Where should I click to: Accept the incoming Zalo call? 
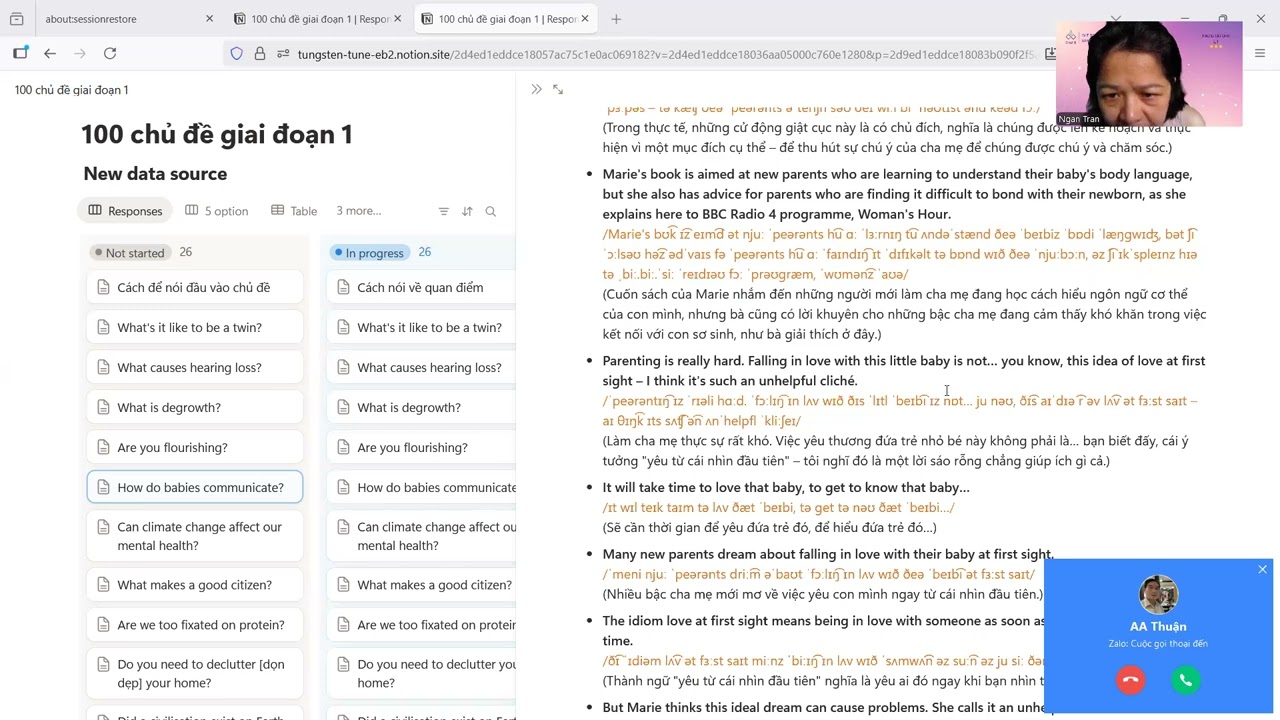click(x=1185, y=680)
